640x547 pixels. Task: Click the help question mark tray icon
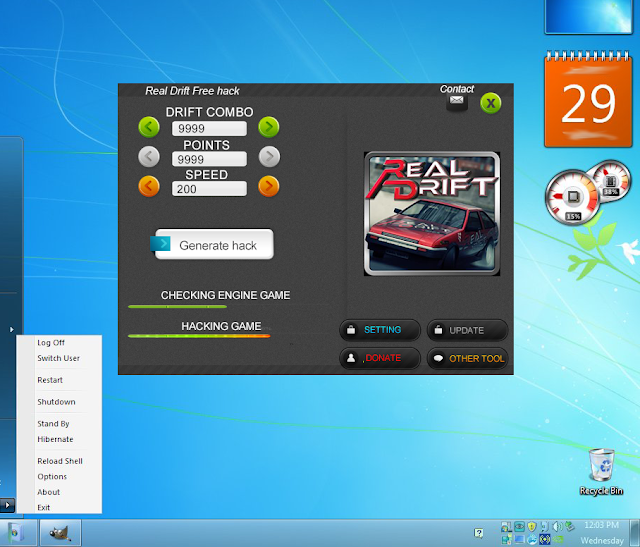[478, 532]
